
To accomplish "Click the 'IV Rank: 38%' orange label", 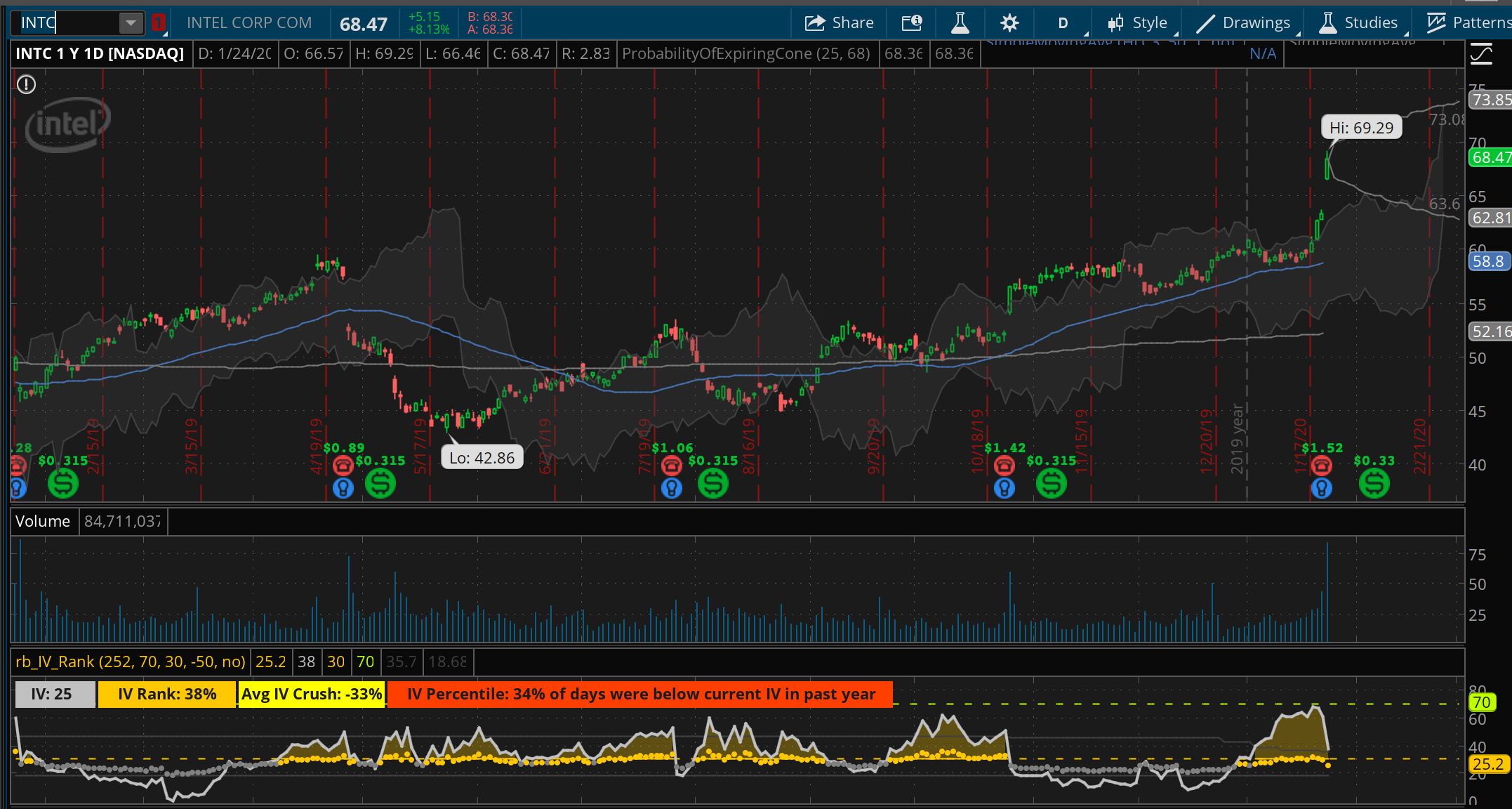I will [x=167, y=695].
